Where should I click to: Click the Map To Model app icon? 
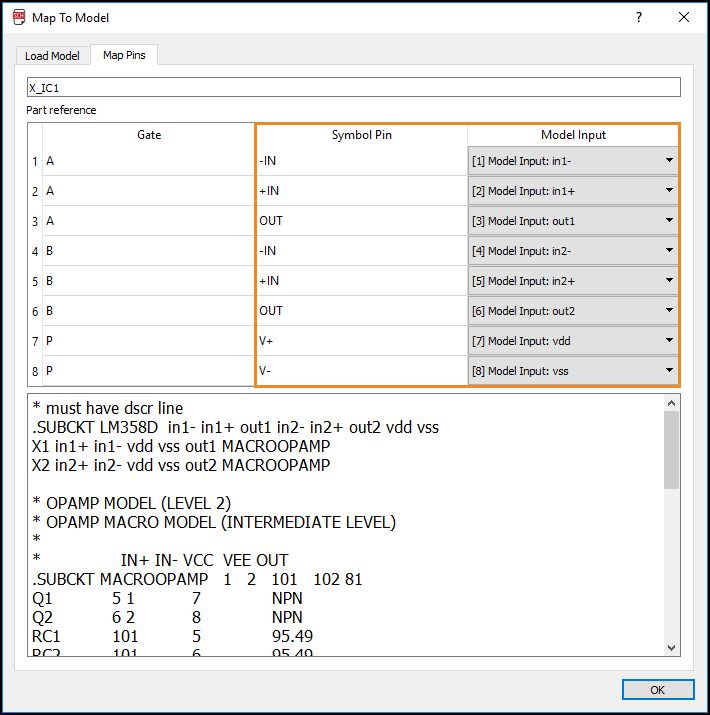click(x=19, y=17)
